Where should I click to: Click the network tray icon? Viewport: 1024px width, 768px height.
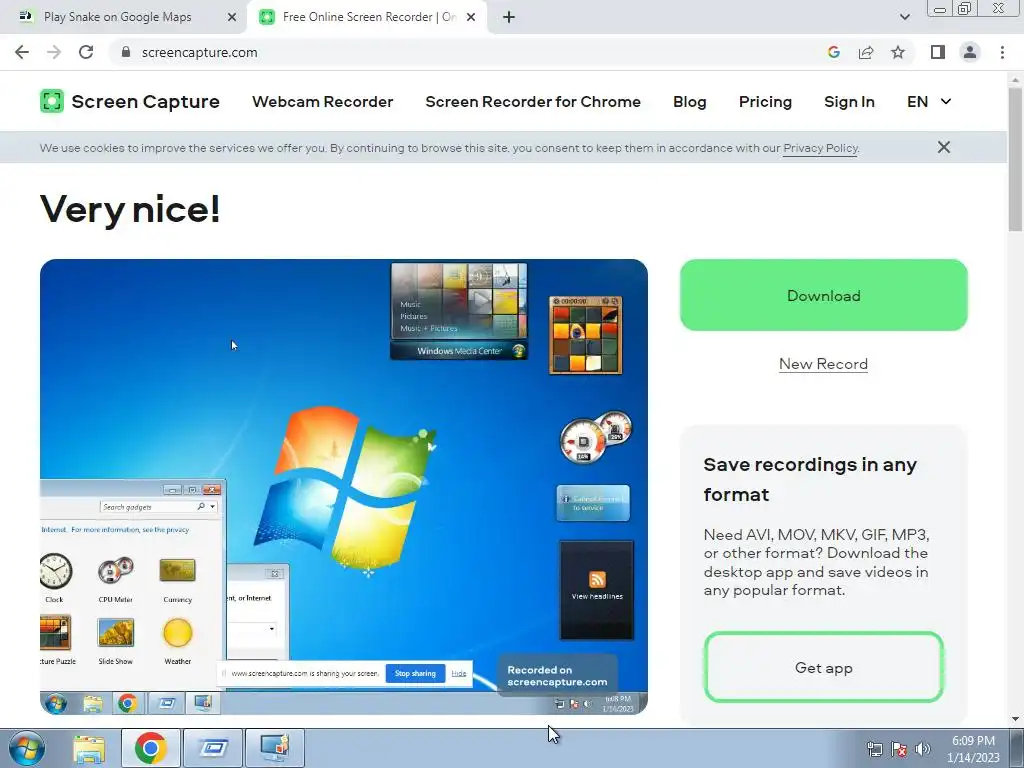tap(874, 749)
